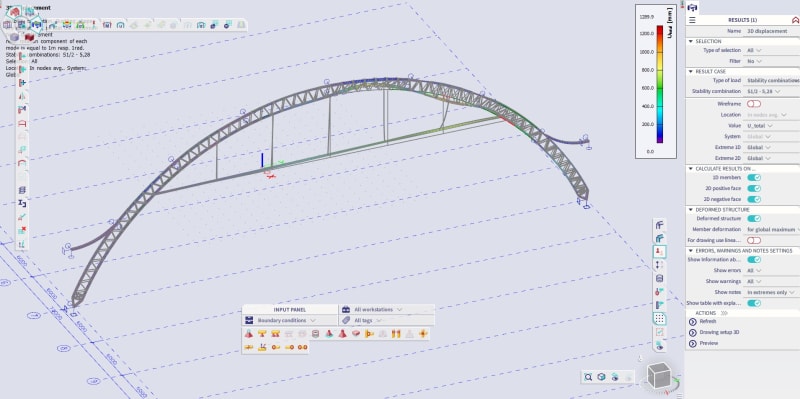
Task: Click the Zoom all magnifier icon
Action: pyautogui.click(x=588, y=377)
